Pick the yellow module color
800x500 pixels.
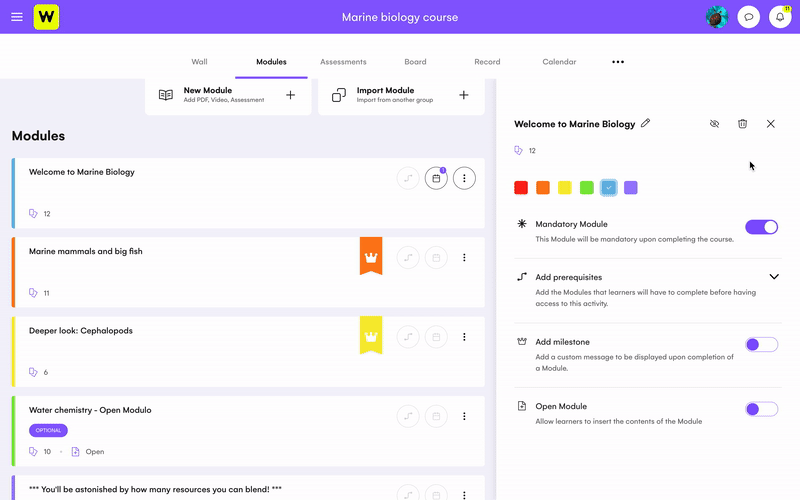point(565,188)
